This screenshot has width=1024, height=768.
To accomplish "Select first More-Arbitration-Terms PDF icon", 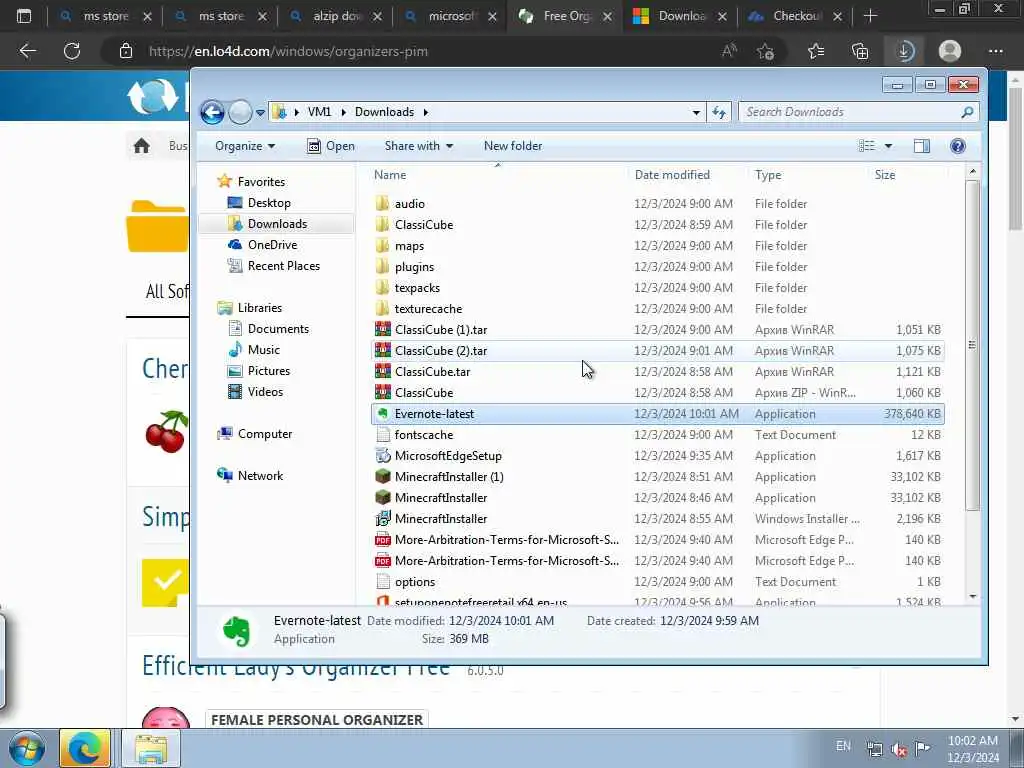I will coord(383,539).
